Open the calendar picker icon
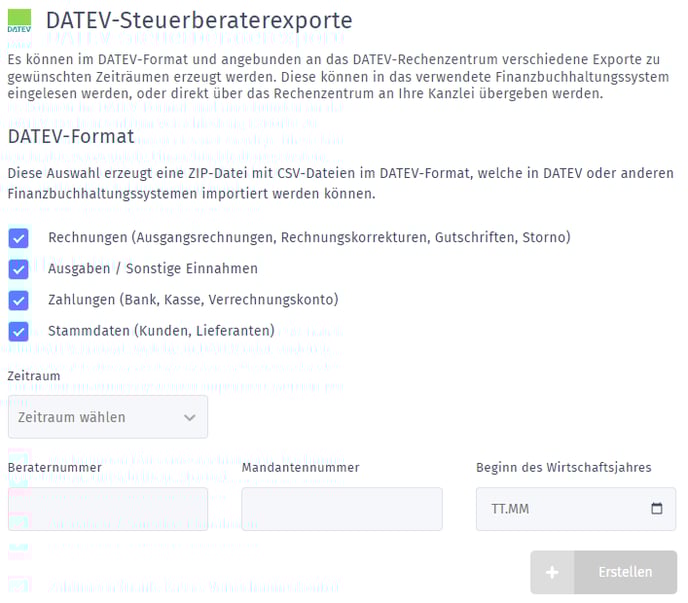Screen dimensions: 688x603 click(x=656, y=509)
